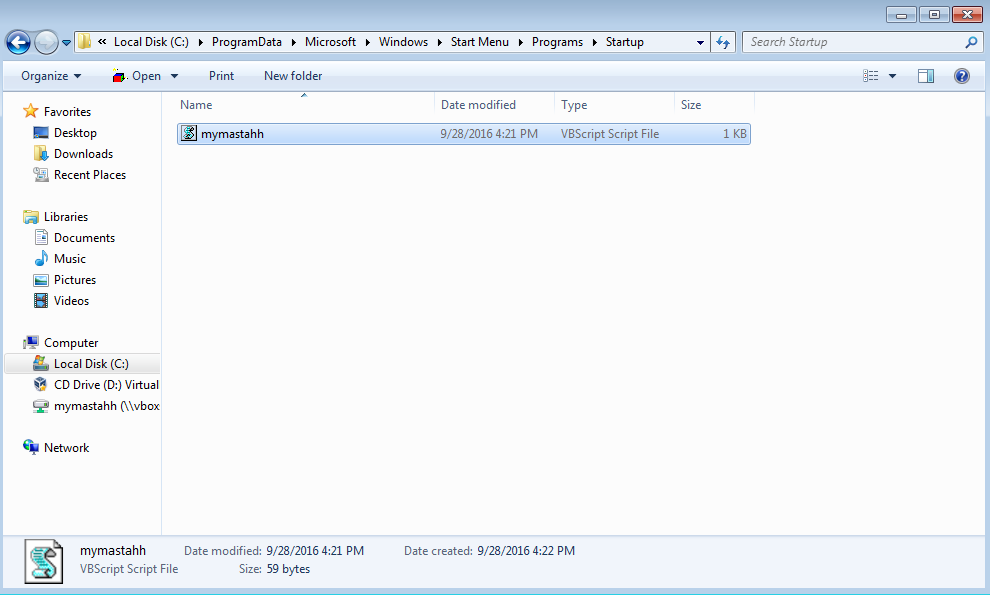990x595 pixels.
Task: Sort by Date modified column
Action: click(x=494, y=105)
